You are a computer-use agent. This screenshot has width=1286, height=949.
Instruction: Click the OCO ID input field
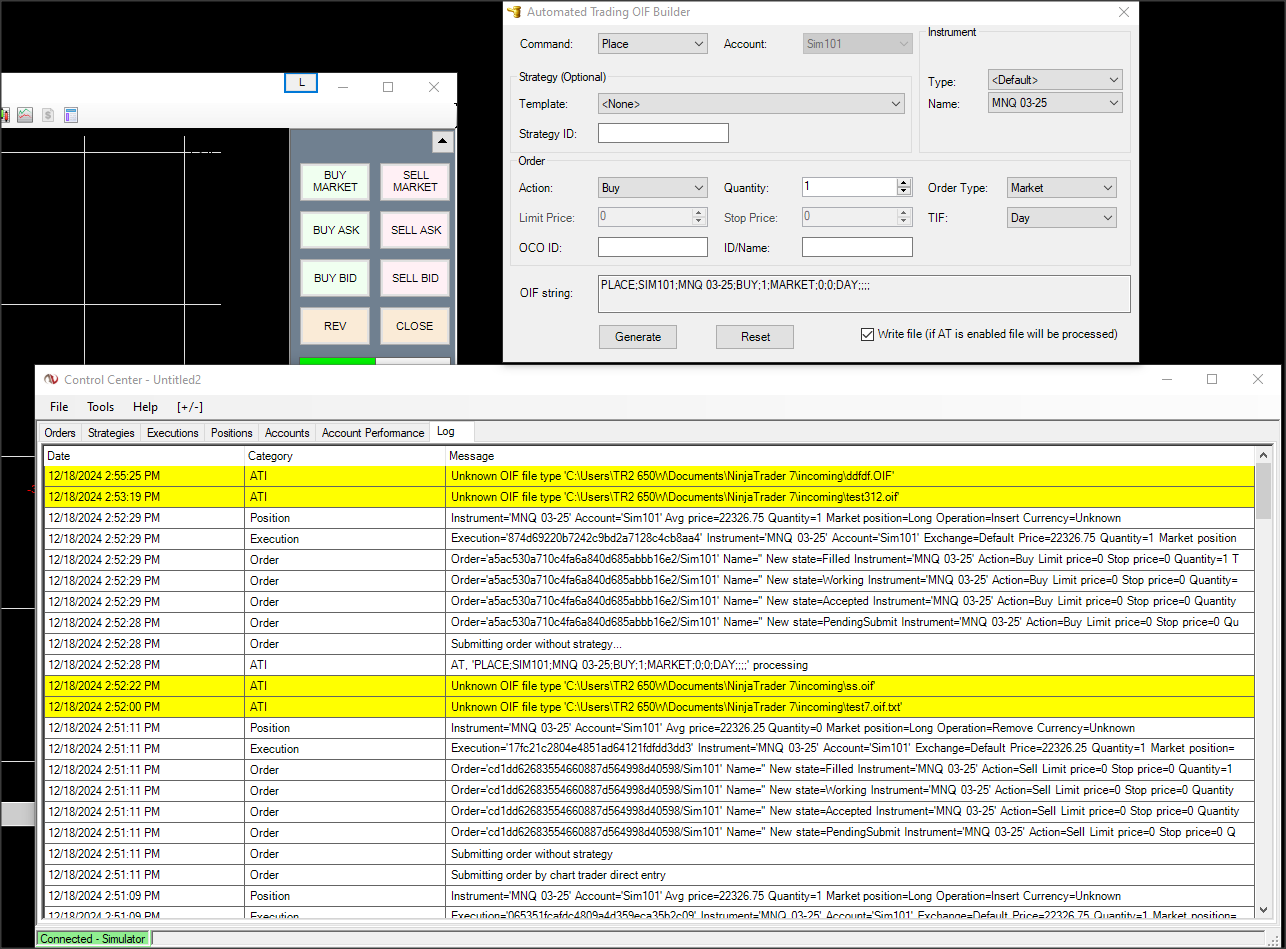point(653,247)
